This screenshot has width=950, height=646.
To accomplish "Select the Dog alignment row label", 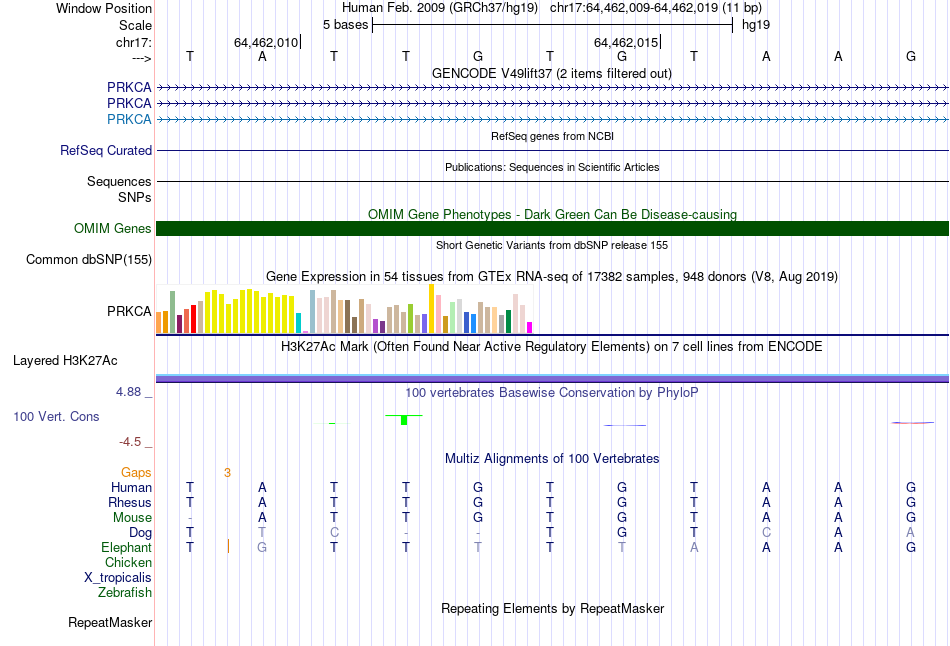I will pos(141,533).
